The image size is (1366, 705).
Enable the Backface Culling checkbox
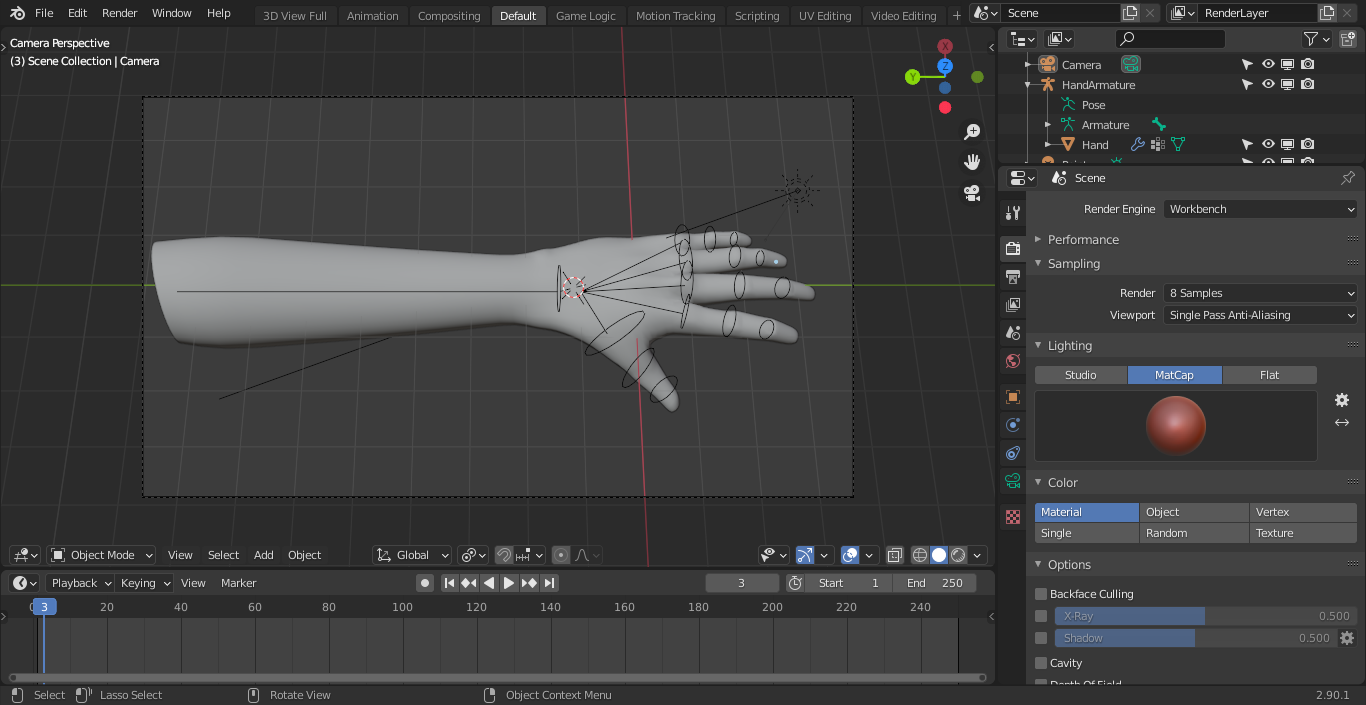[x=1040, y=593]
